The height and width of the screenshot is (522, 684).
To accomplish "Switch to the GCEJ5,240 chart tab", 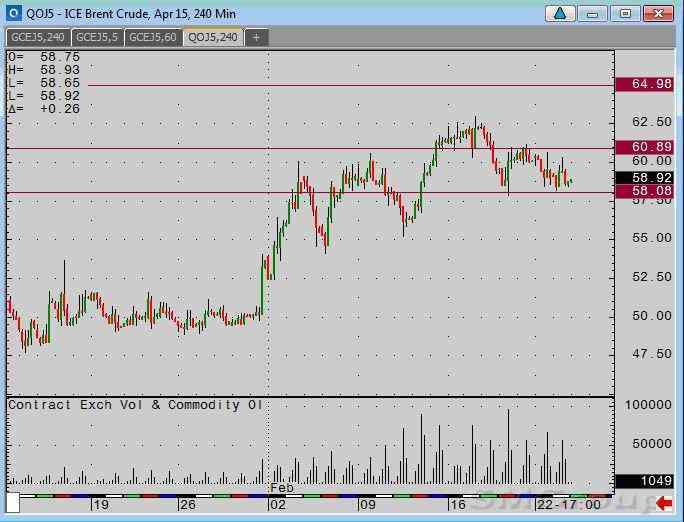I will pos(38,38).
